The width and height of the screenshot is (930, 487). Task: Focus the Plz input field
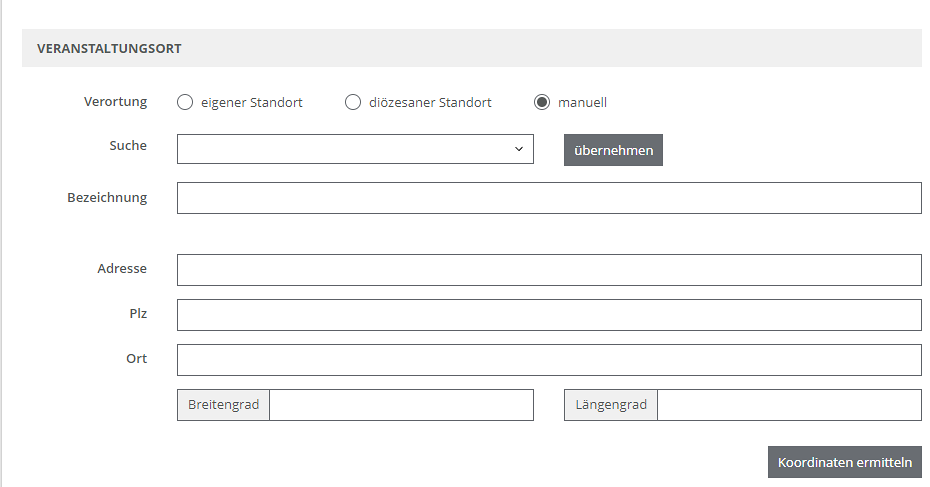coord(548,315)
